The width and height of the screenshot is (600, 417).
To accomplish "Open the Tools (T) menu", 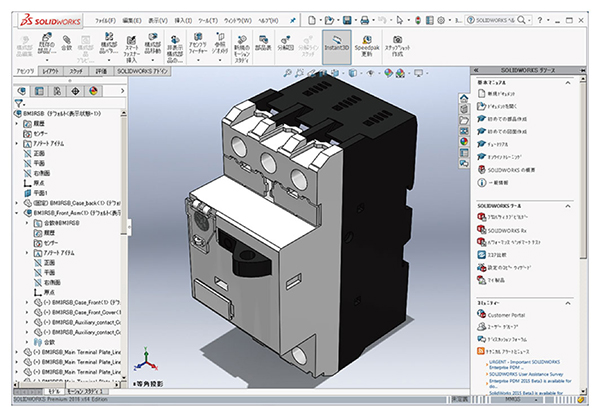I will pyautogui.click(x=208, y=20).
